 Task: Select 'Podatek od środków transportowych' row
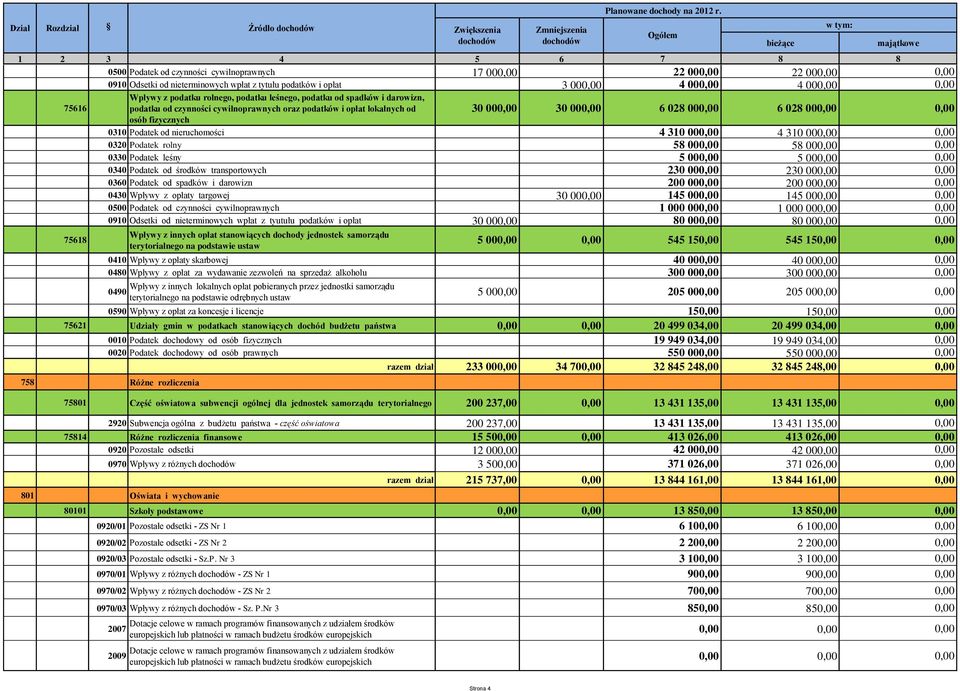point(480,170)
